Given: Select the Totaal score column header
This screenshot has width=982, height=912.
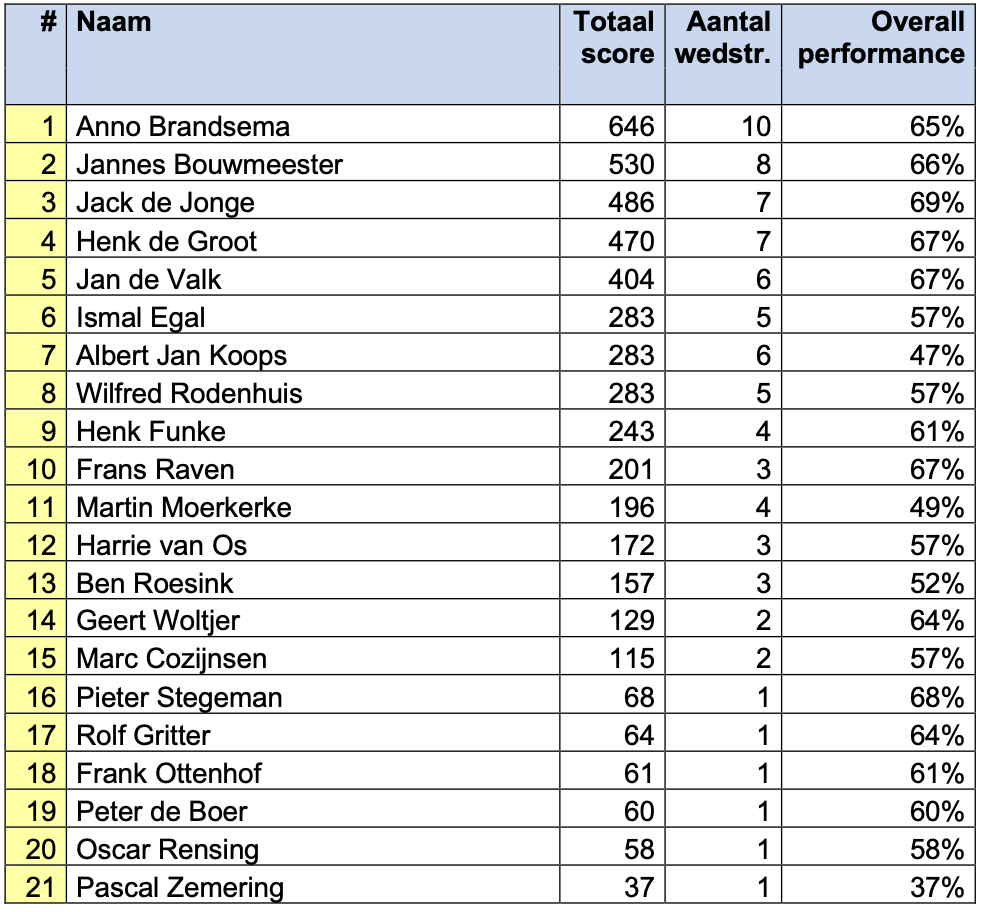Looking at the screenshot, I should [612, 54].
